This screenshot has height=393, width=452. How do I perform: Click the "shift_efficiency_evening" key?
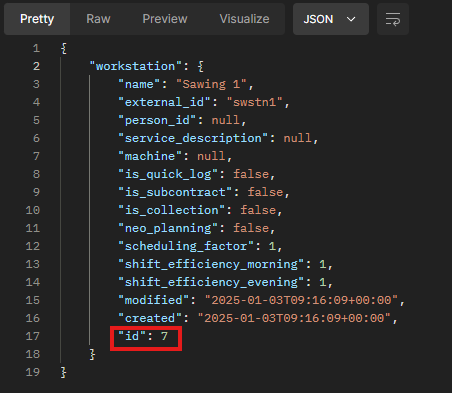click(211, 282)
